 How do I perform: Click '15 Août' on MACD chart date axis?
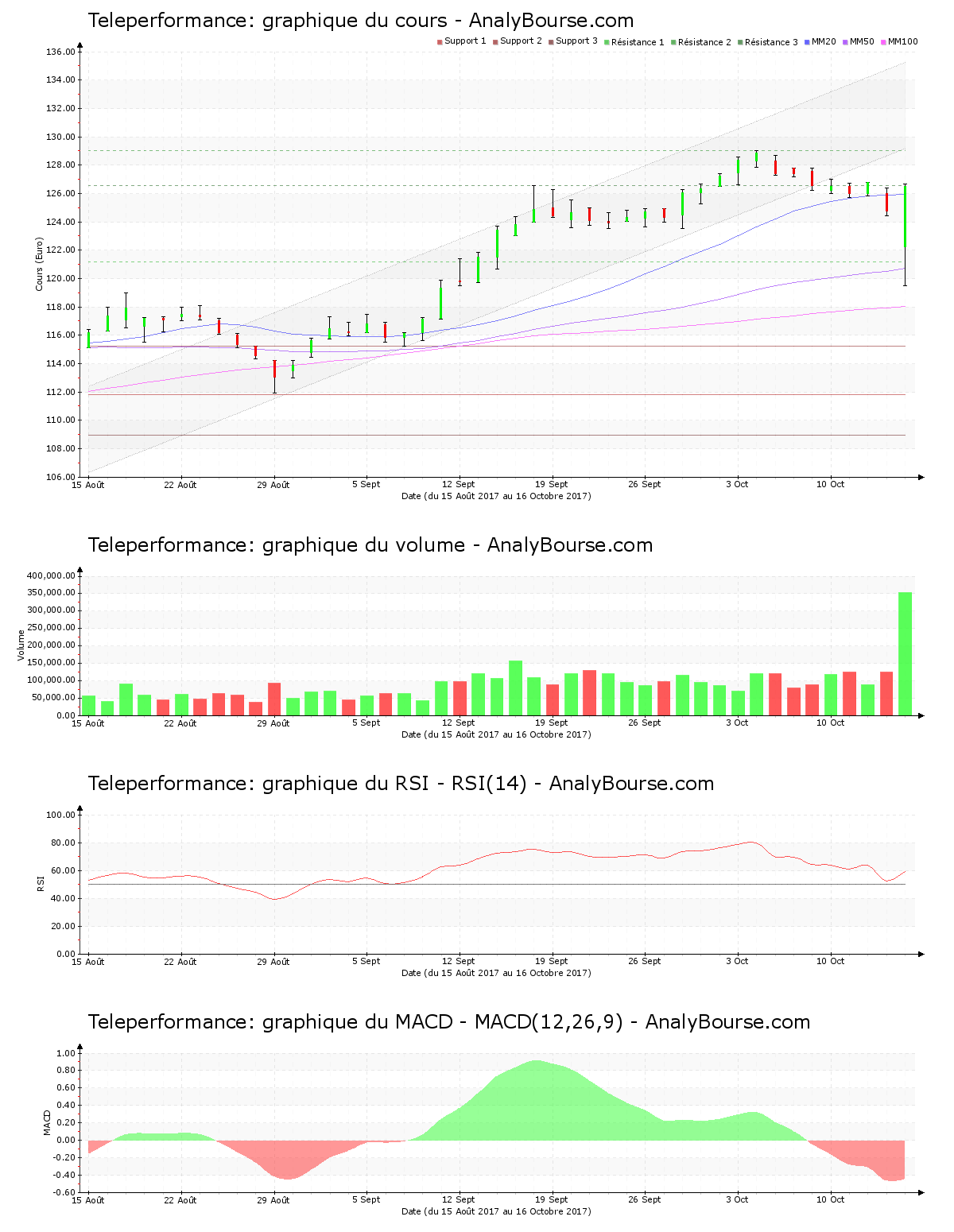tap(88, 1199)
